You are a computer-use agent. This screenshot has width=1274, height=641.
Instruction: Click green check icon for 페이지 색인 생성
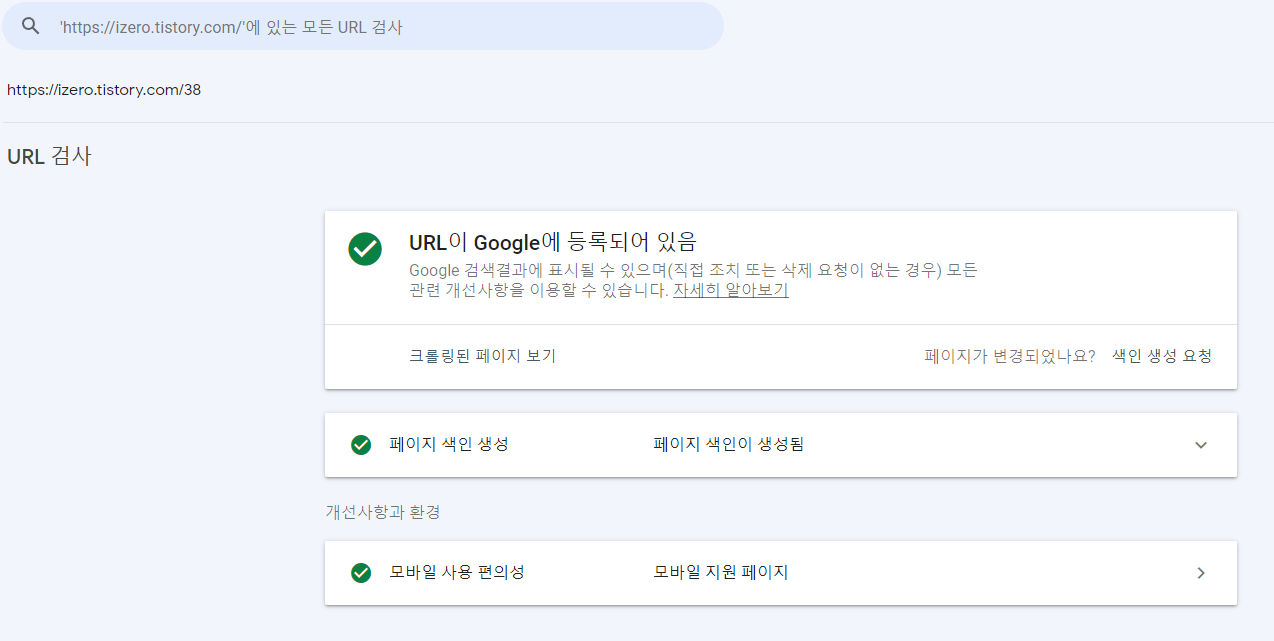tap(361, 445)
